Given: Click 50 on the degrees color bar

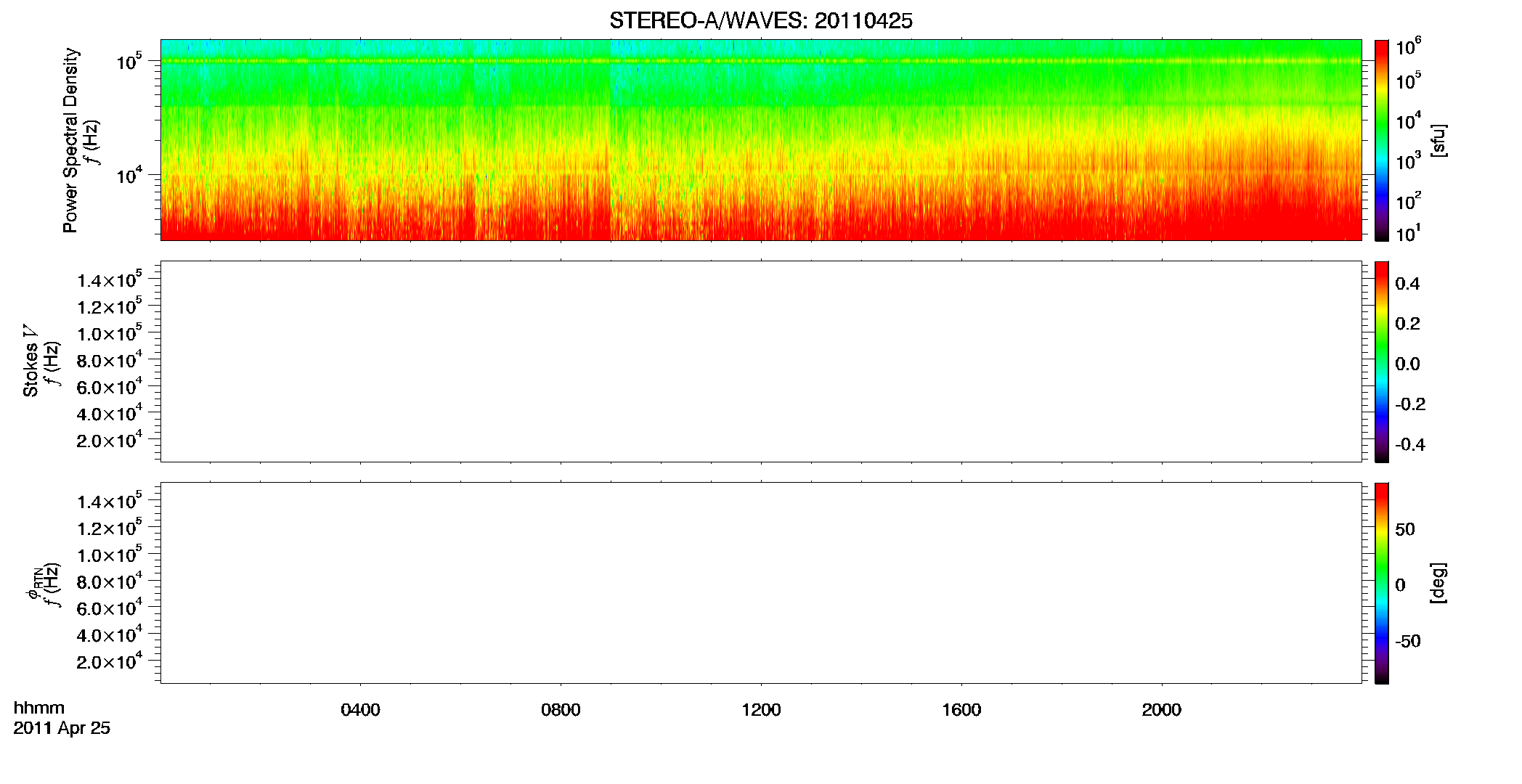Looking at the screenshot, I should pyautogui.click(x=1405, y=529).
